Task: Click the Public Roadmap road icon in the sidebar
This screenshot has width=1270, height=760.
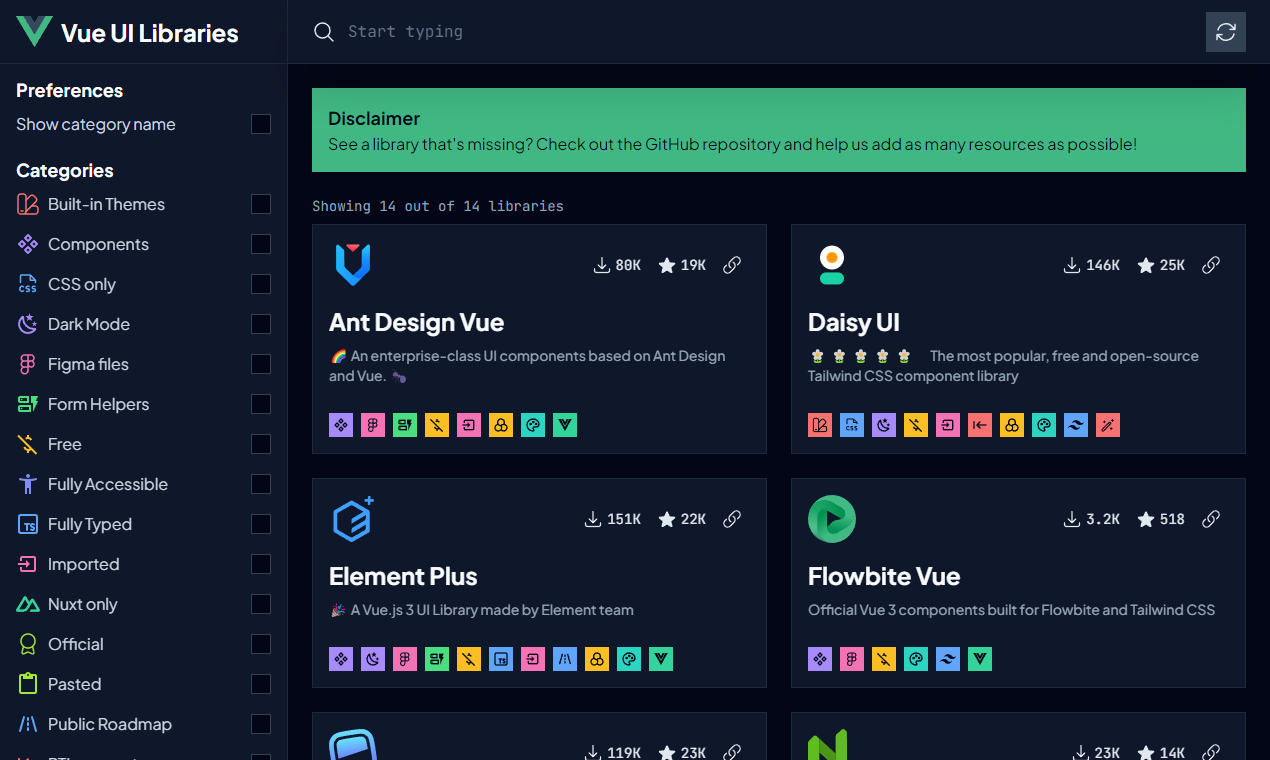Action: tap(28, 724)
